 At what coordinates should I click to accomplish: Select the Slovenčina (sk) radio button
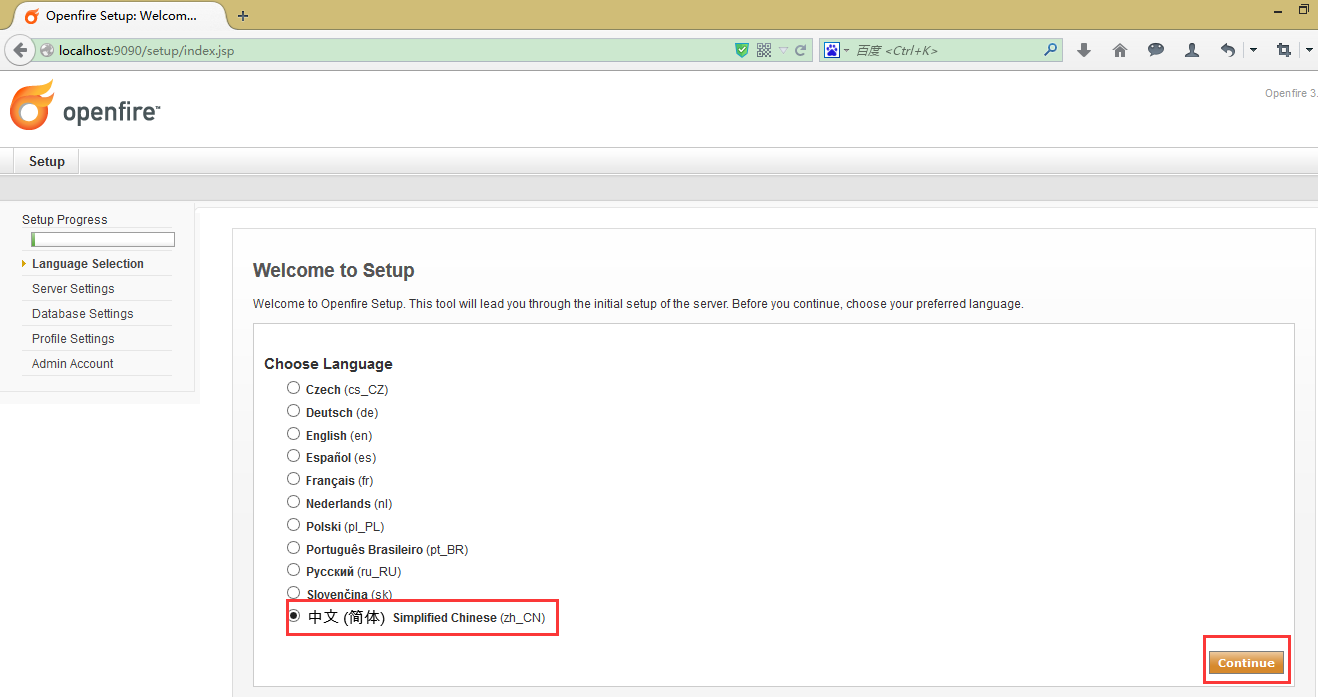pos(293,593)
